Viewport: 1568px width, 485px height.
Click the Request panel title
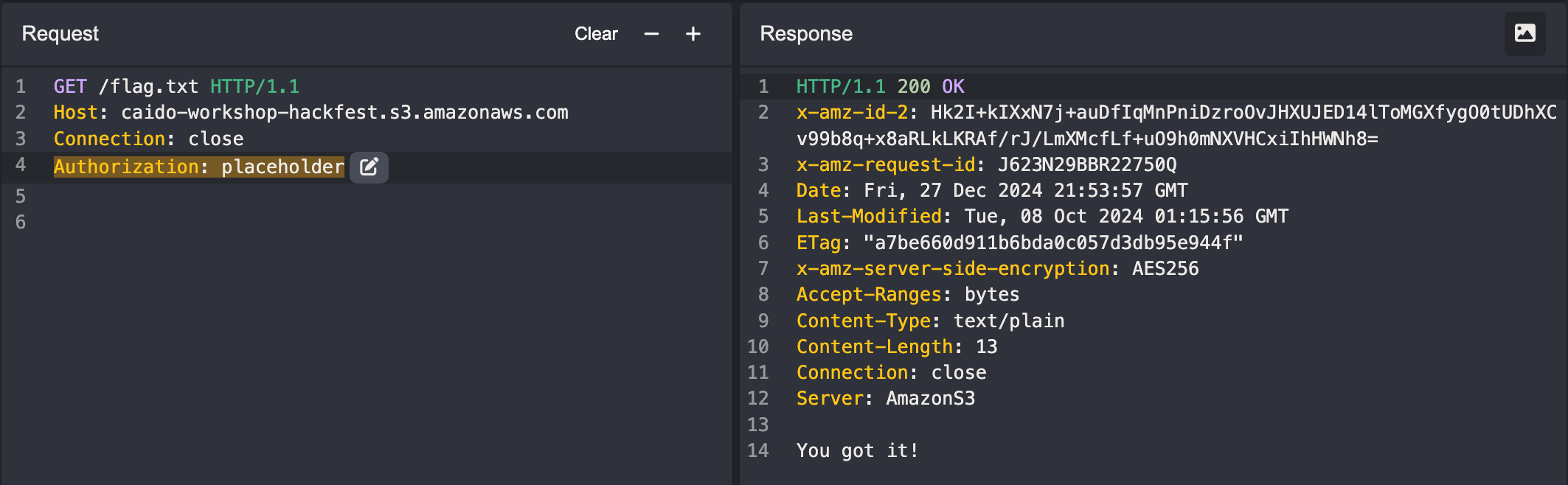60,34
